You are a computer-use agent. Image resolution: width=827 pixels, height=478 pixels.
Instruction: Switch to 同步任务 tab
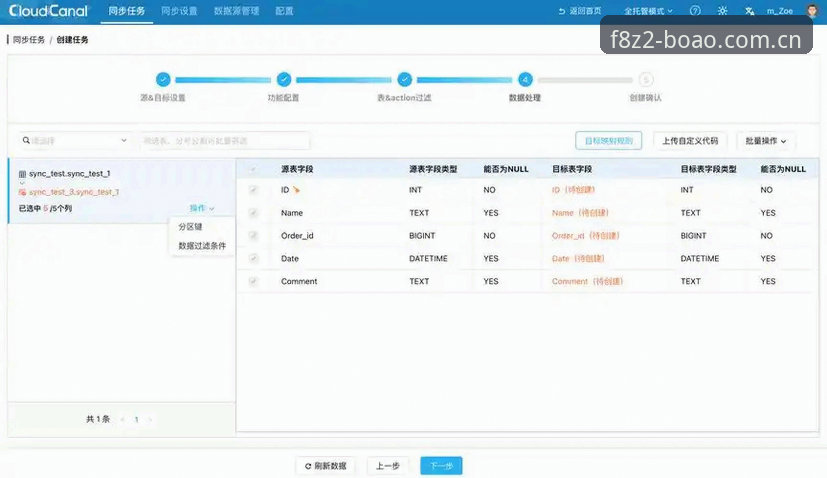127,11
